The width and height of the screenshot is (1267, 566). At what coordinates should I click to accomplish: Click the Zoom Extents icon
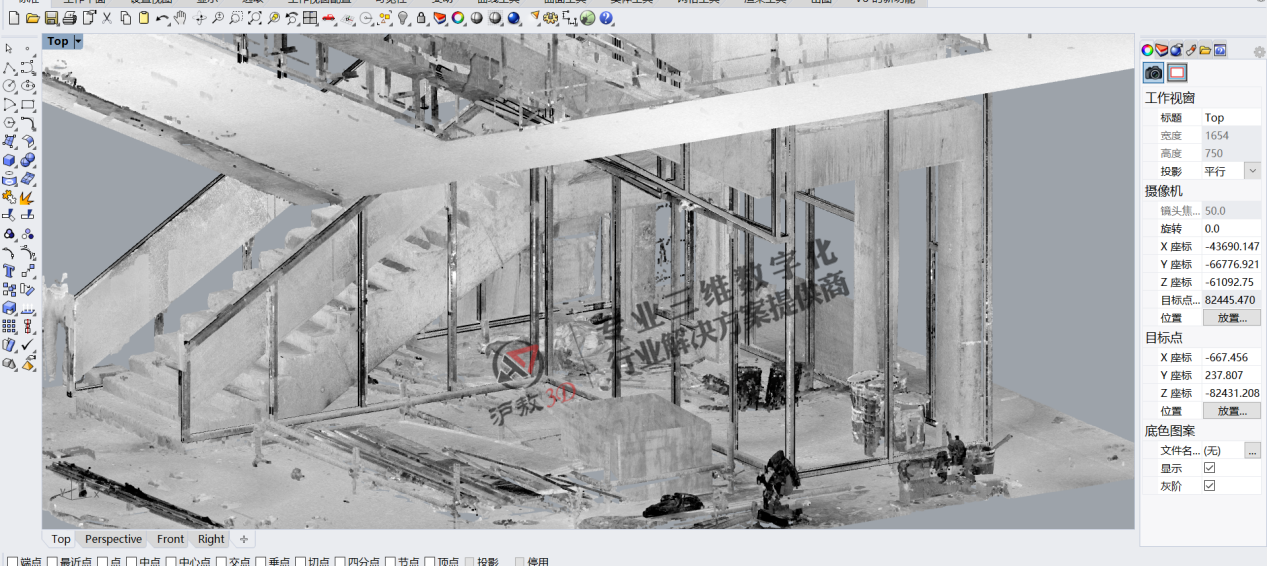pyautogui.click(x=255, y=18)
